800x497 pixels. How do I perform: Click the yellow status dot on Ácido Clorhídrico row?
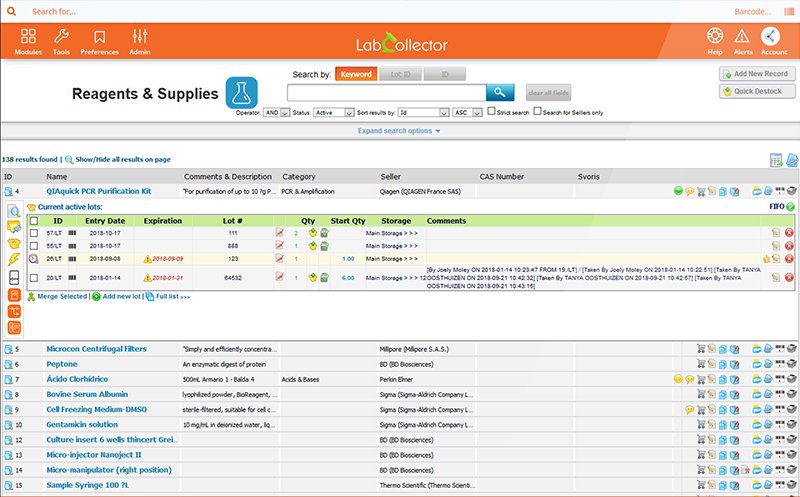[678, 379]
